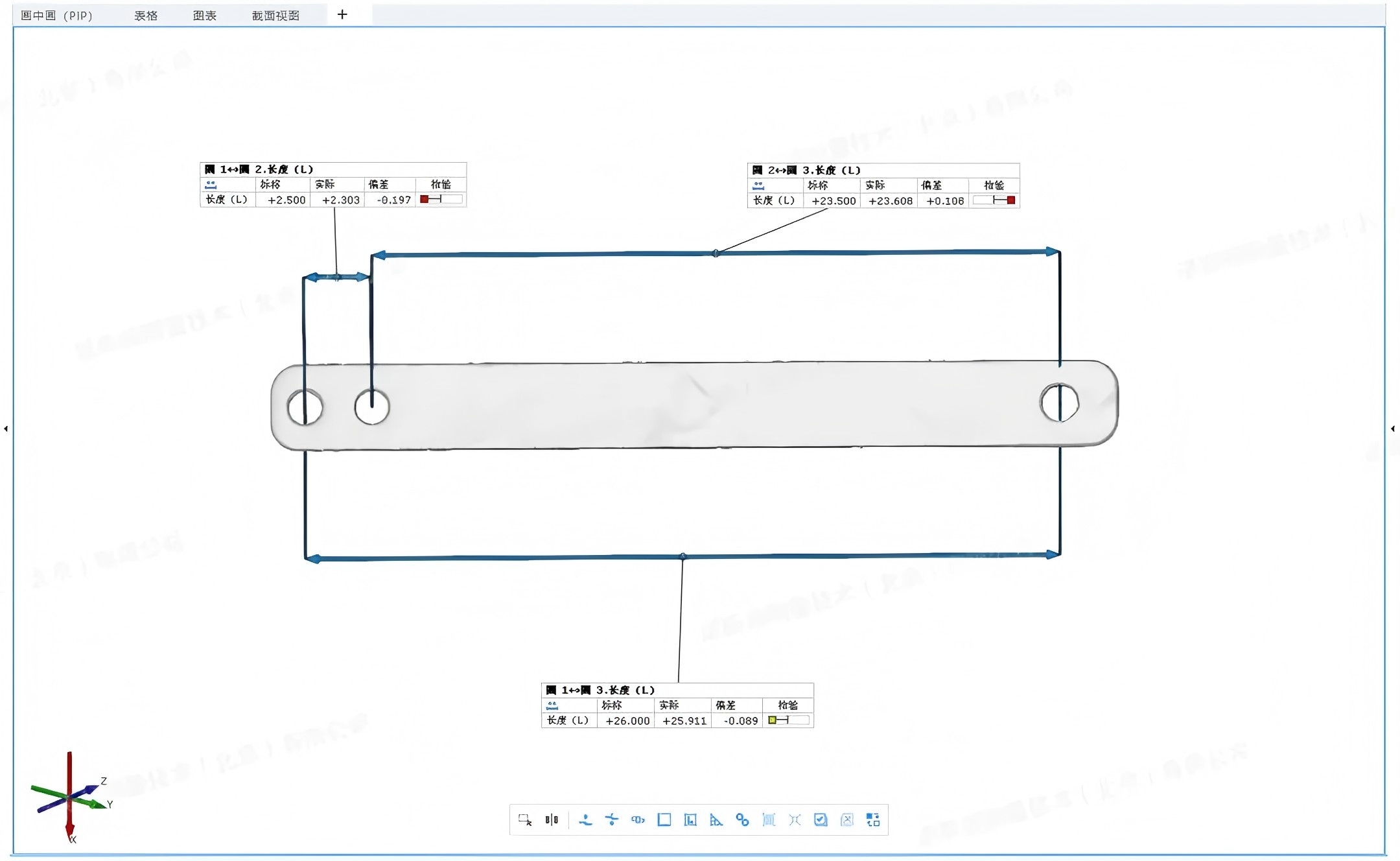Click the mirror/symmetry split icon

tap(552, 820)
